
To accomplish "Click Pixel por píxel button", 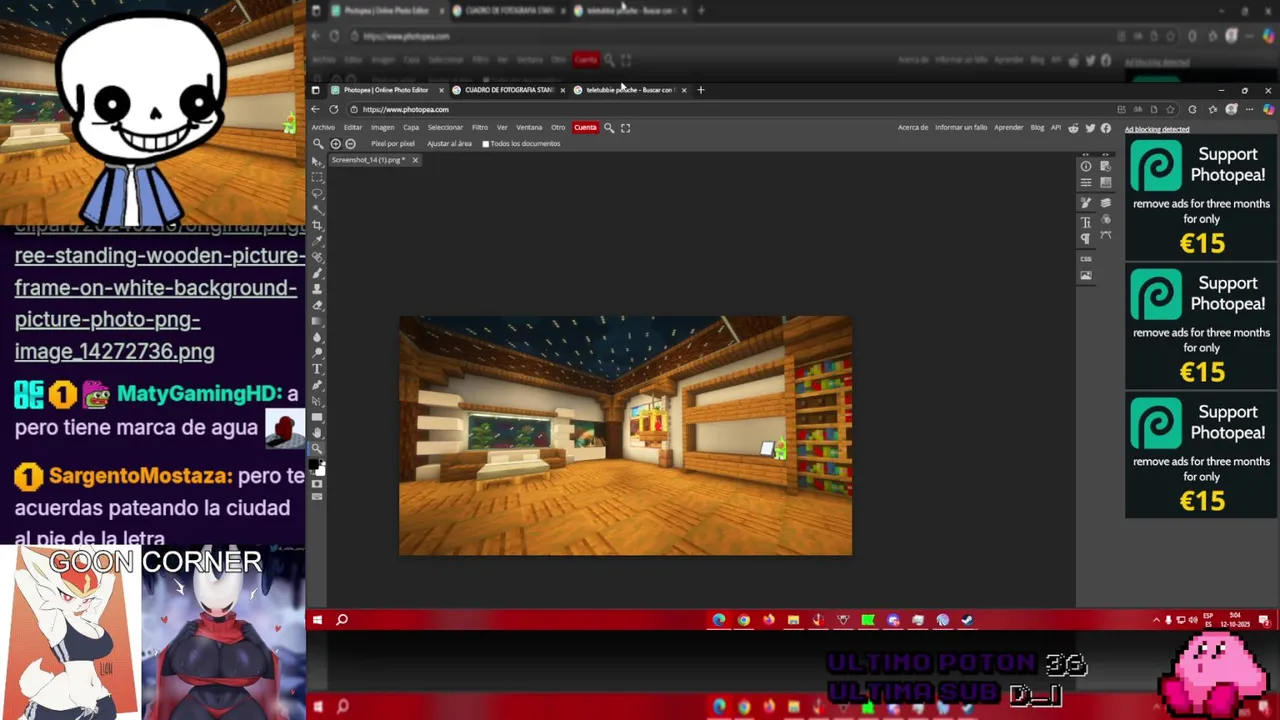I will [x=392, y=144].
